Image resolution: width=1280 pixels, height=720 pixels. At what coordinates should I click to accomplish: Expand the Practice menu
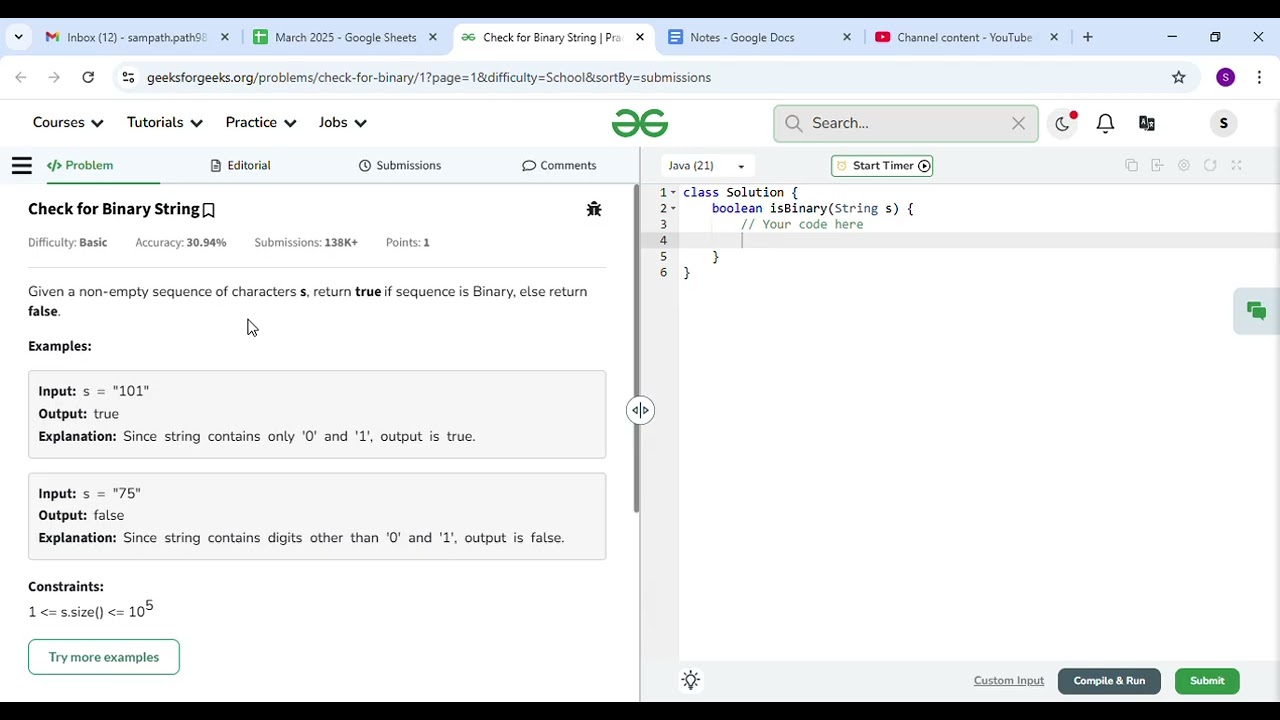click(261, 123)
